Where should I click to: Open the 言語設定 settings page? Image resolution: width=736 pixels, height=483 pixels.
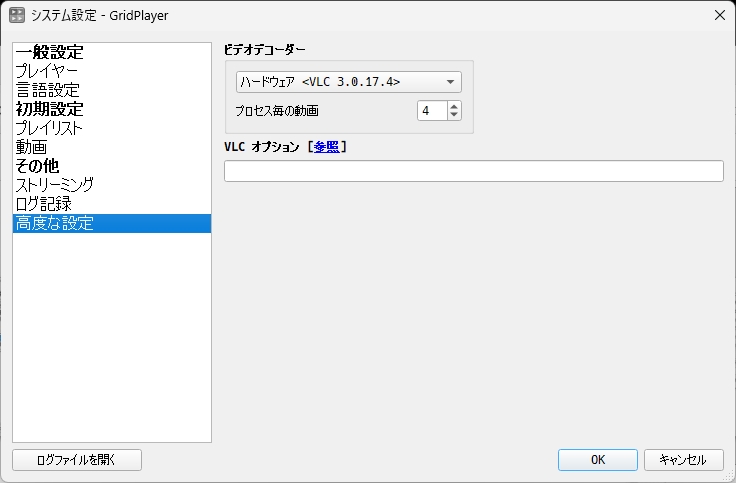coord(46,90)
